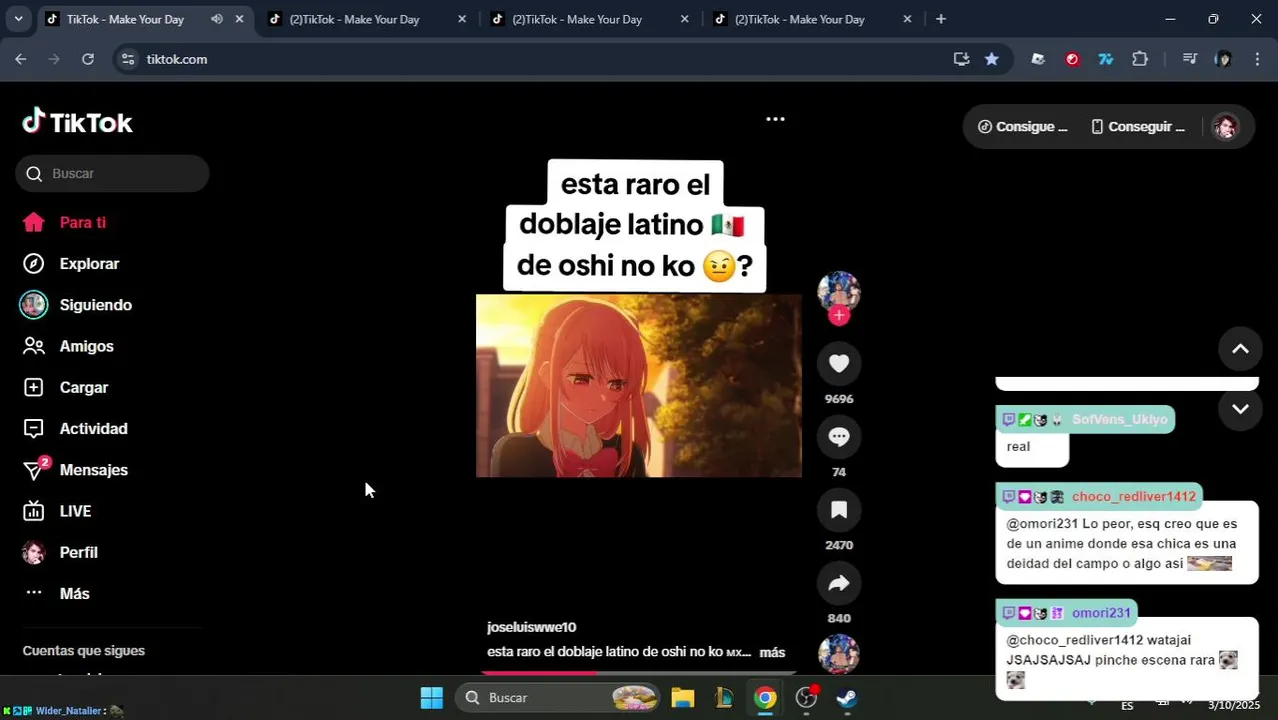The width and height of the screenshot is (1278, 720).
Task: Click Cuentas que sigues heading
Action: [x=84, y=651]
